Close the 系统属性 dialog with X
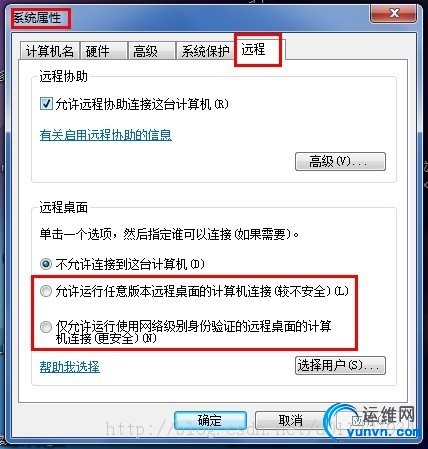The width and height of the screenshot is (428, 449). click(394, 13)
